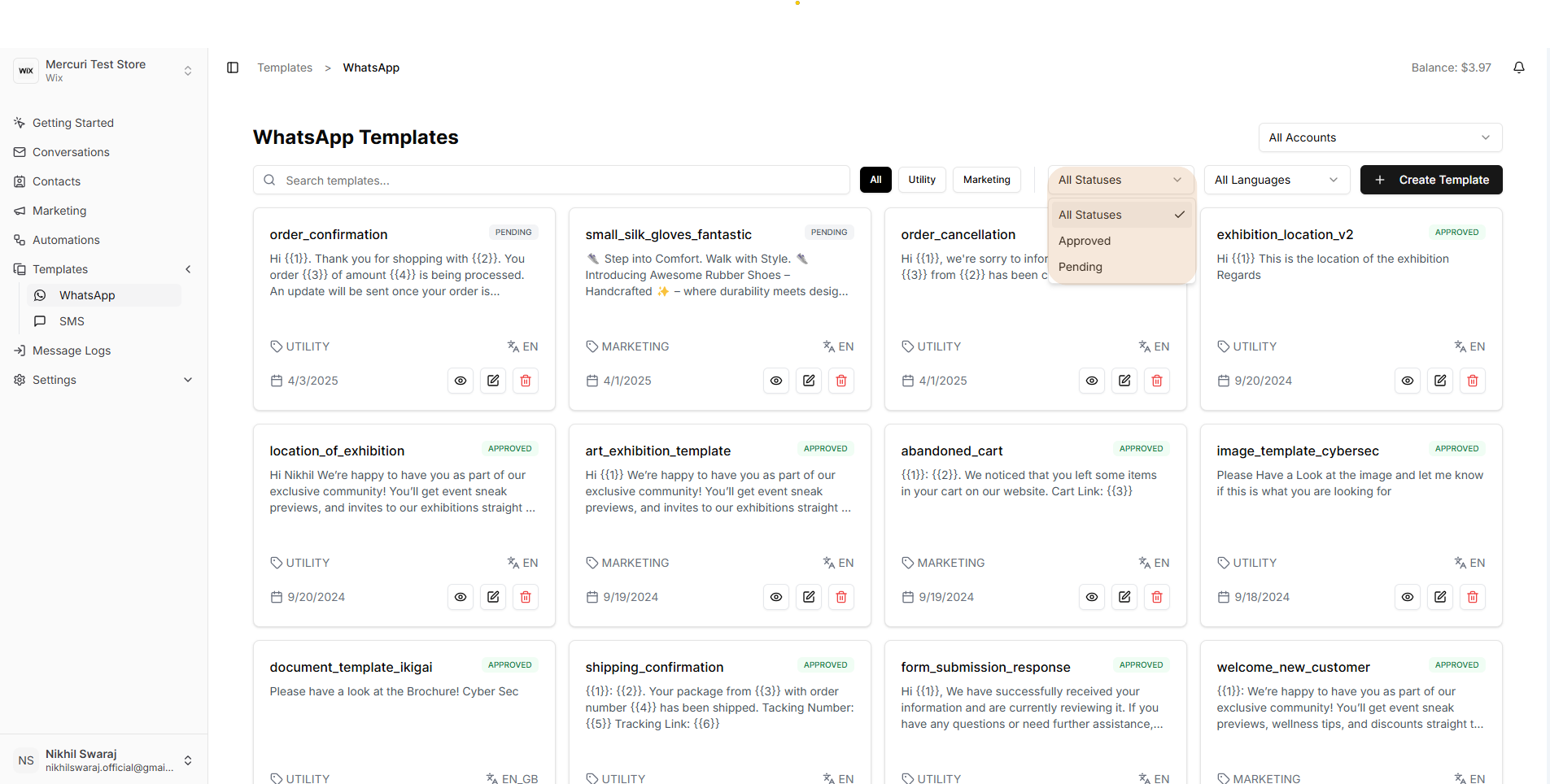The image size is (1550, 784).
Task: Choose Approved from the status list
Action: [1085, 241]
